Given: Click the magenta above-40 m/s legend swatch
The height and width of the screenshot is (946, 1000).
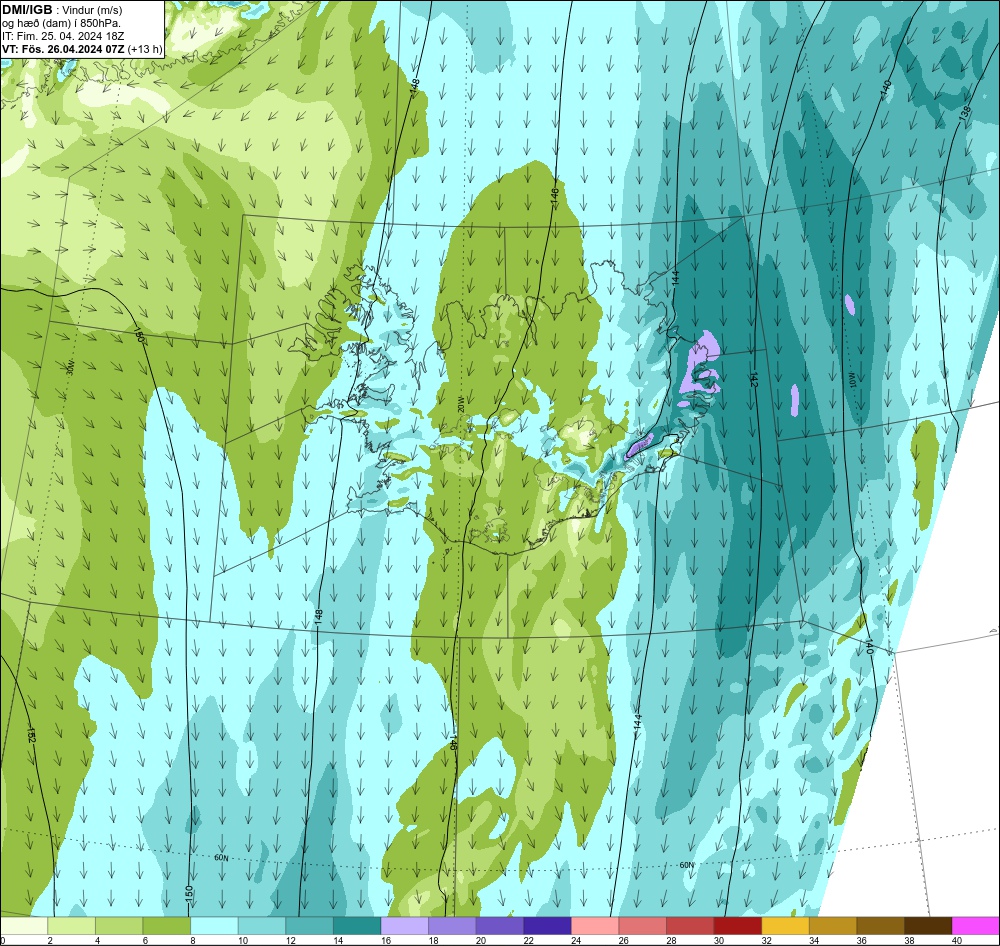Looking at the screenshot, I should tap(975, 926).
